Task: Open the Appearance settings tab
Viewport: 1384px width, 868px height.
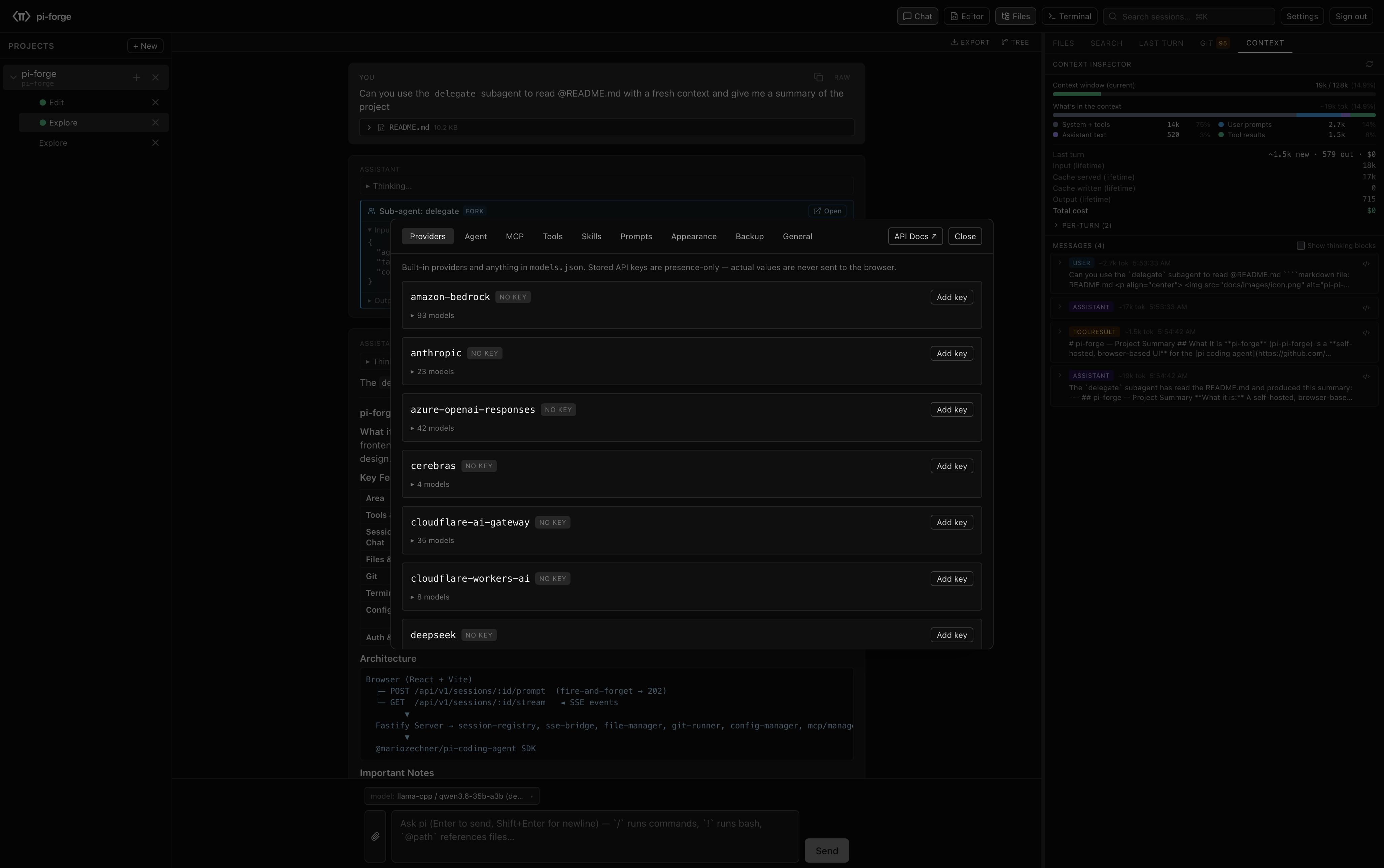Action: (x=694, y=237)
